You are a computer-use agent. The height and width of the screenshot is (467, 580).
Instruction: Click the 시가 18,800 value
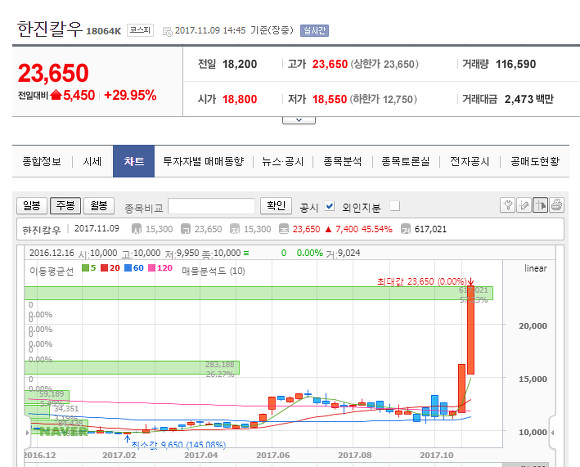(x=240, y=99)
